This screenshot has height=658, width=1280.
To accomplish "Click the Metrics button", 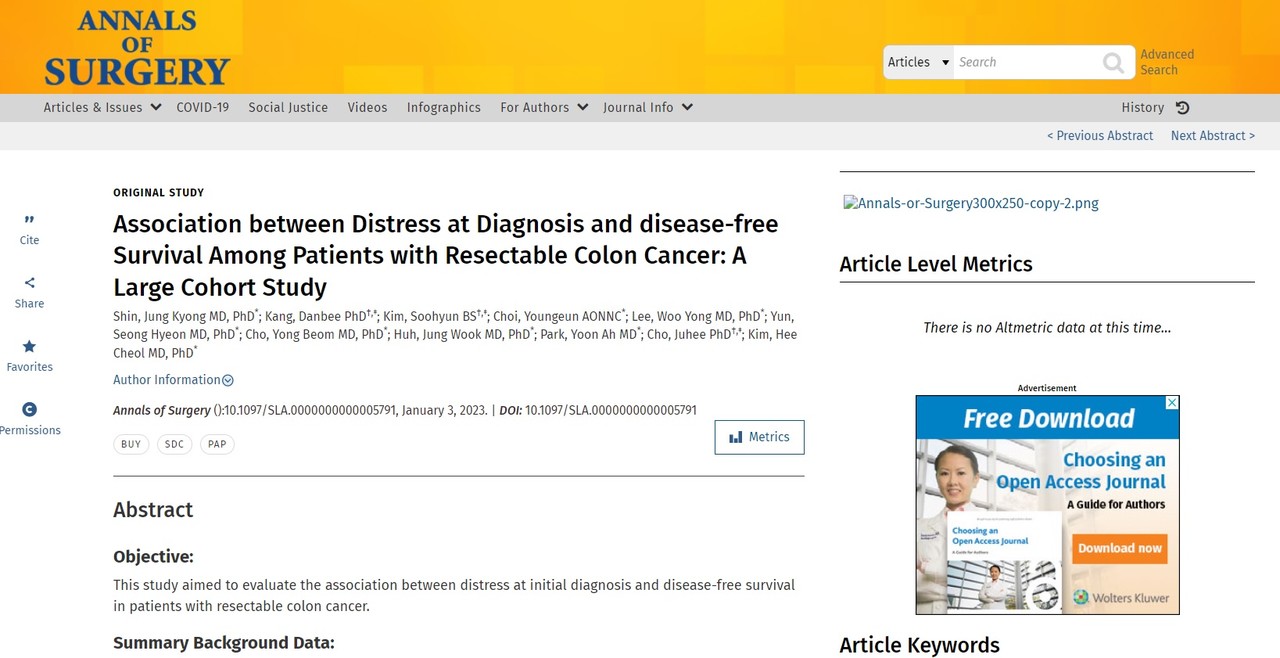I will (759, 437).
